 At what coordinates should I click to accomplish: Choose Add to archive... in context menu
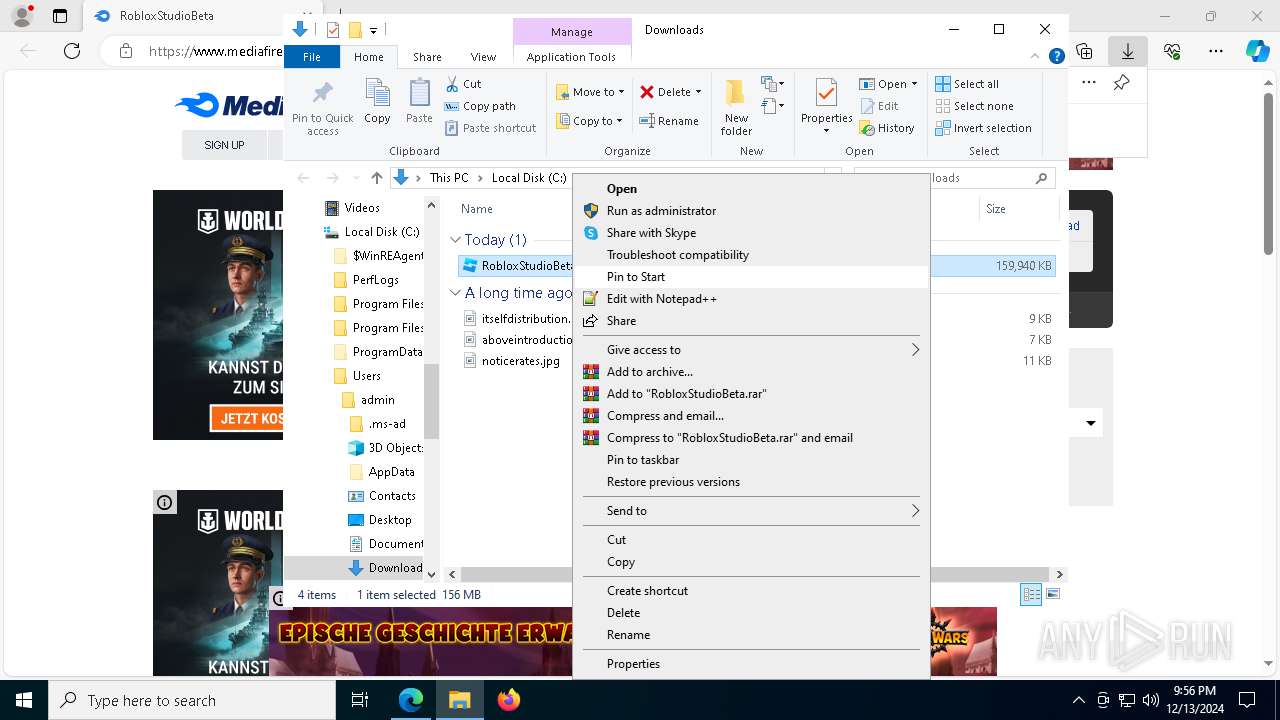750,372
